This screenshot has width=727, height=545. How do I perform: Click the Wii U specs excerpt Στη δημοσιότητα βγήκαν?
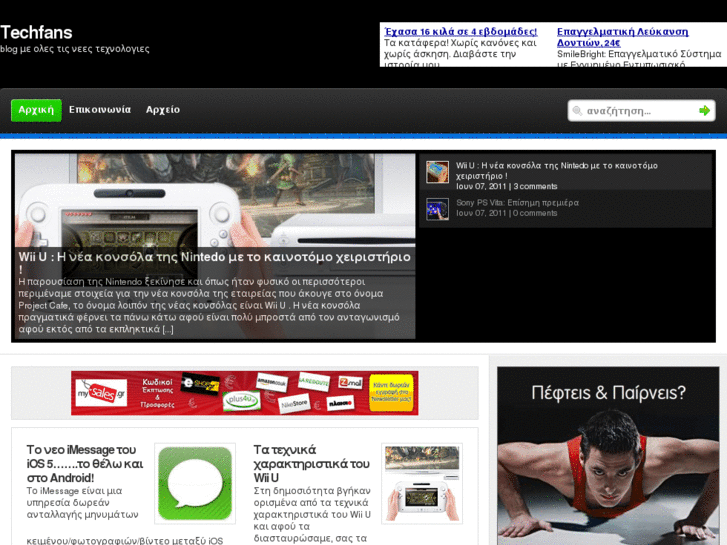tap(312, 514)
